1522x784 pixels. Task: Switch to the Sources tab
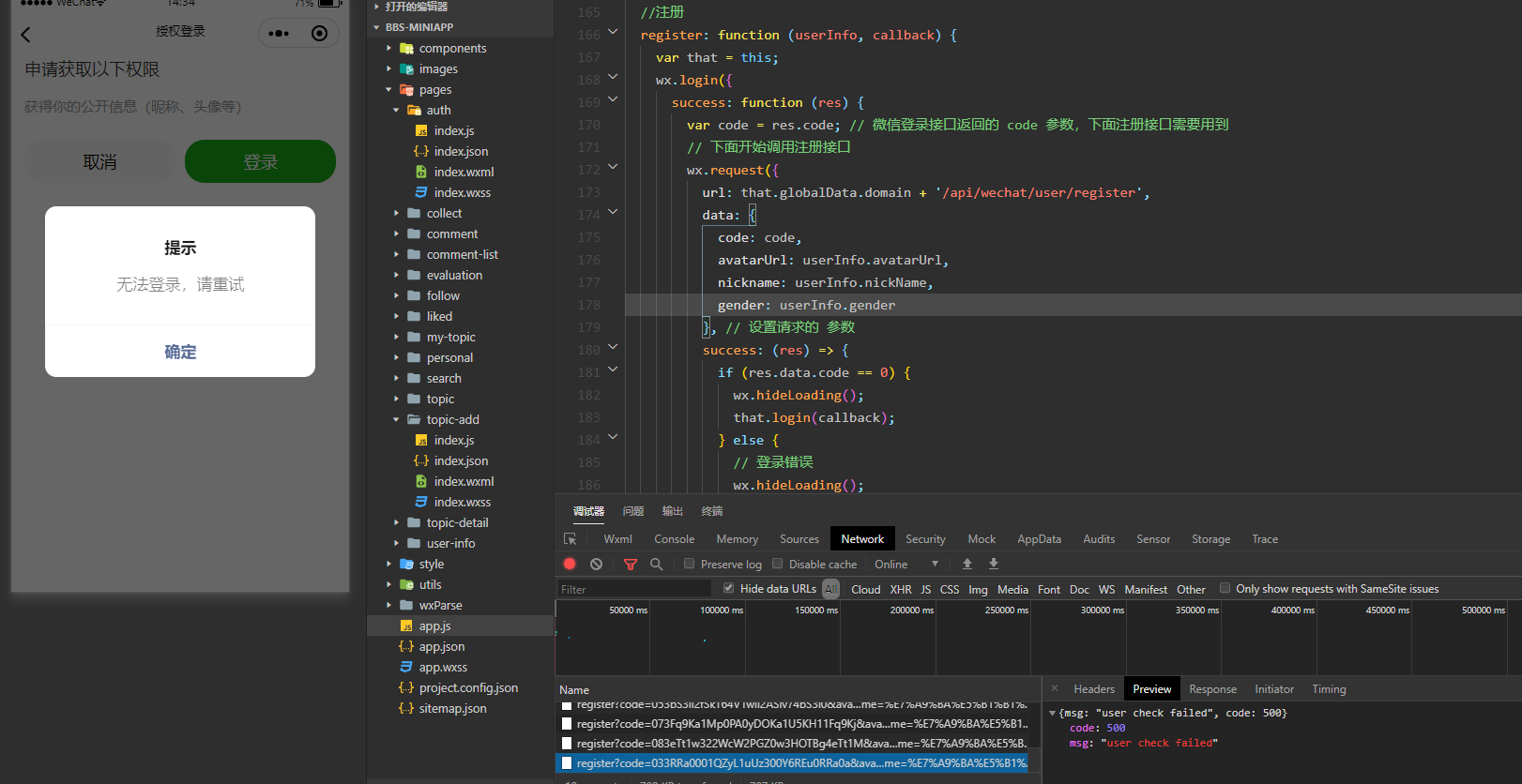point(799,539)
